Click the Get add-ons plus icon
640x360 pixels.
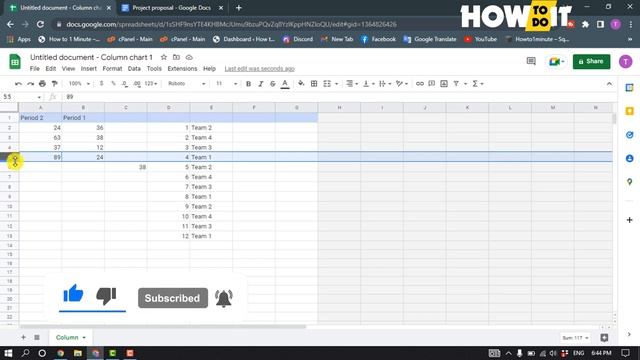pos(629,220)
